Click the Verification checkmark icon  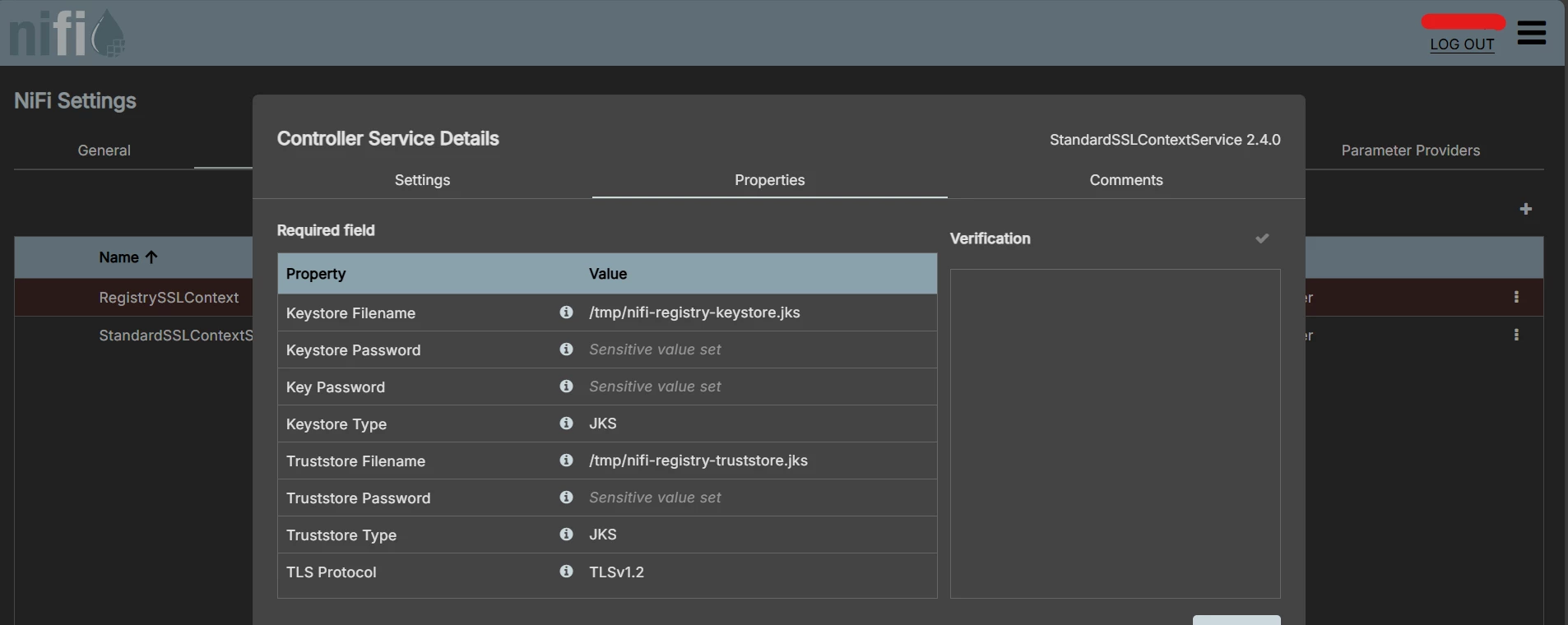(x=1262, y=238)
